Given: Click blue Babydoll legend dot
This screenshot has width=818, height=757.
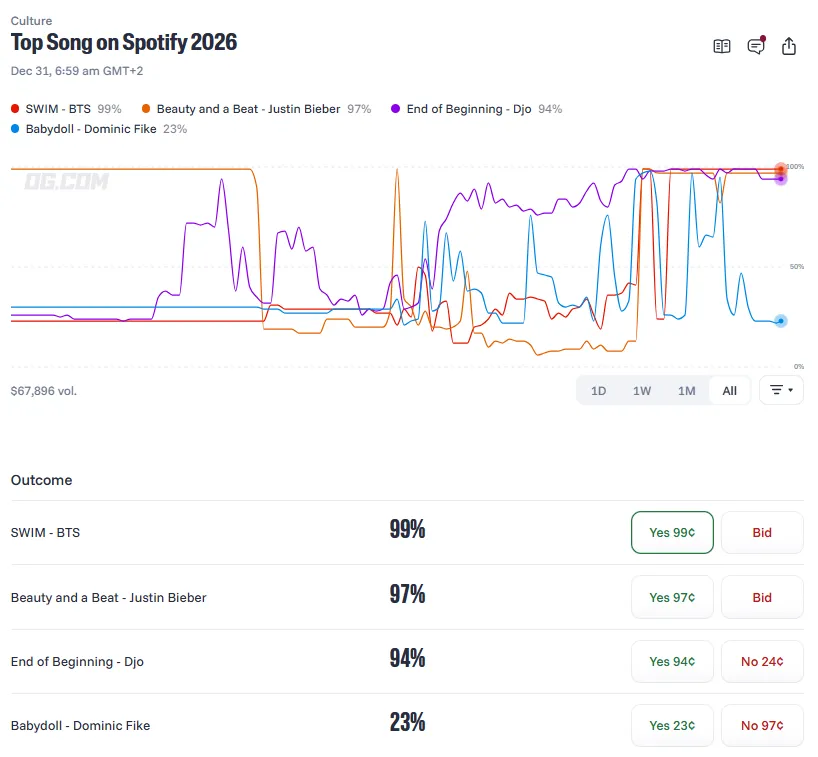Looking at the screenshot, I should point(15,128).
